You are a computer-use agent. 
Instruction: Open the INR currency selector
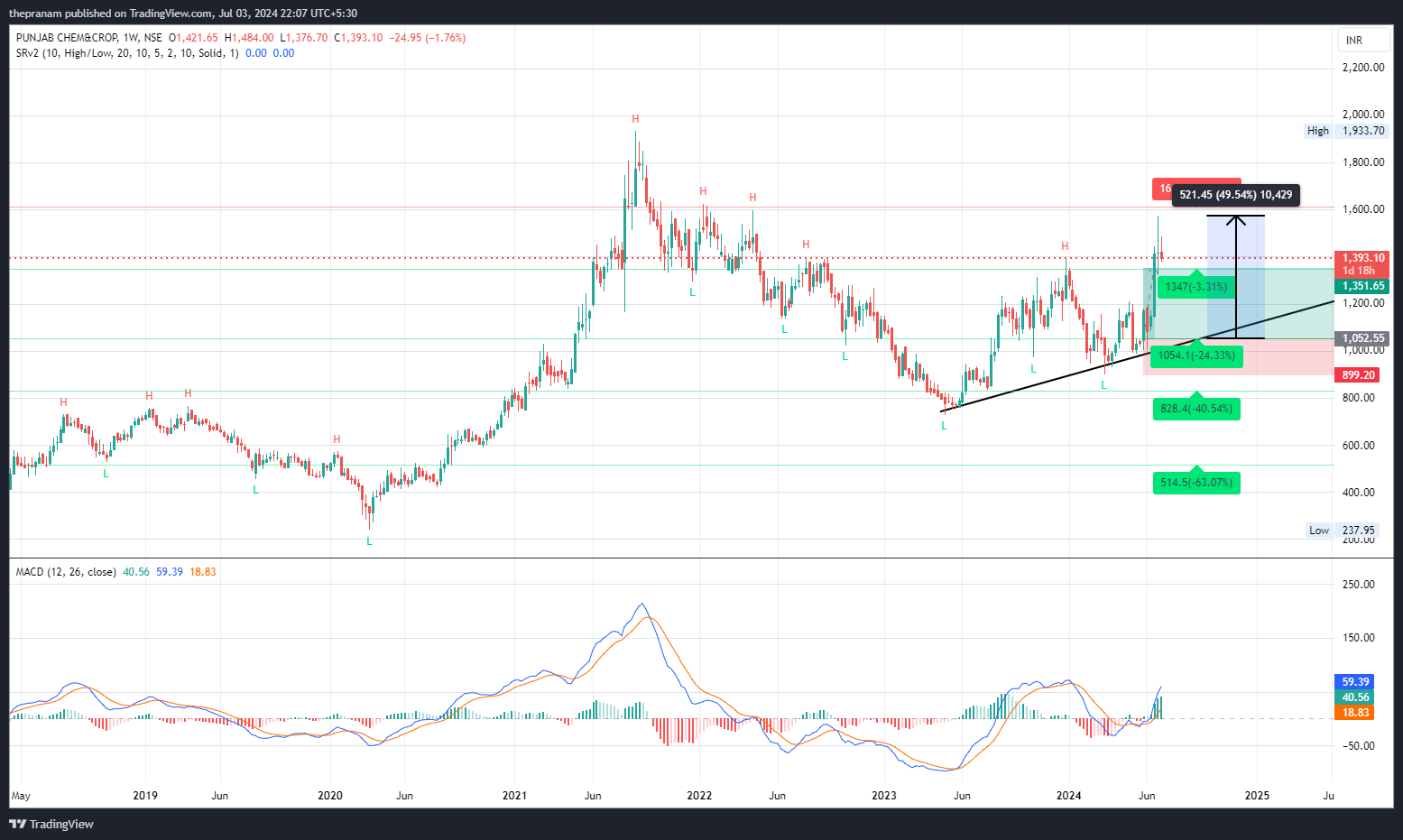pos(1361,40)
